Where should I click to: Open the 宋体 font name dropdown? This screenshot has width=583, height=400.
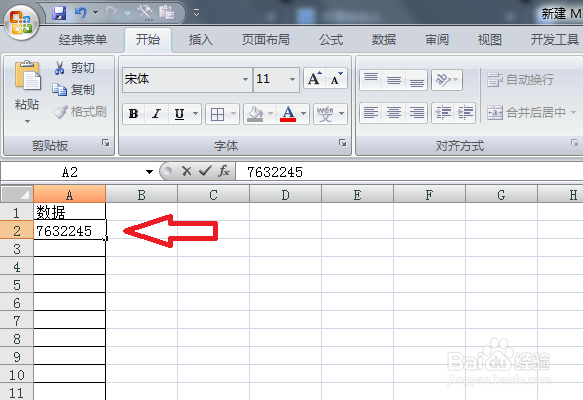tap(245, 79)
